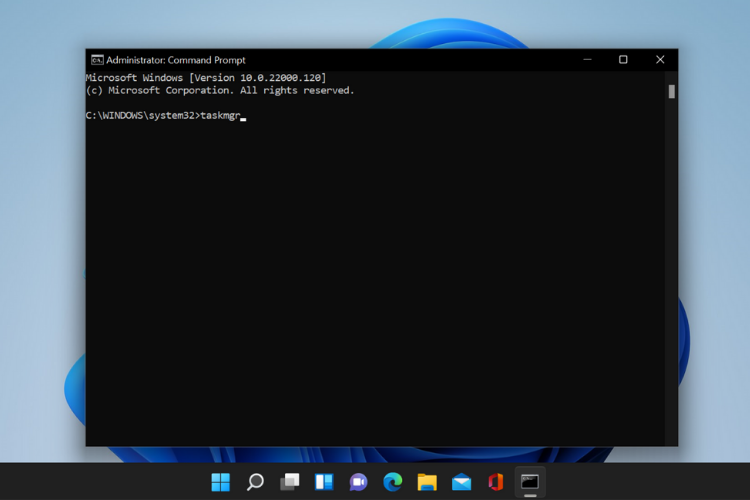
Task: Open File Explorer folder icon
Action: click(427, 482)
